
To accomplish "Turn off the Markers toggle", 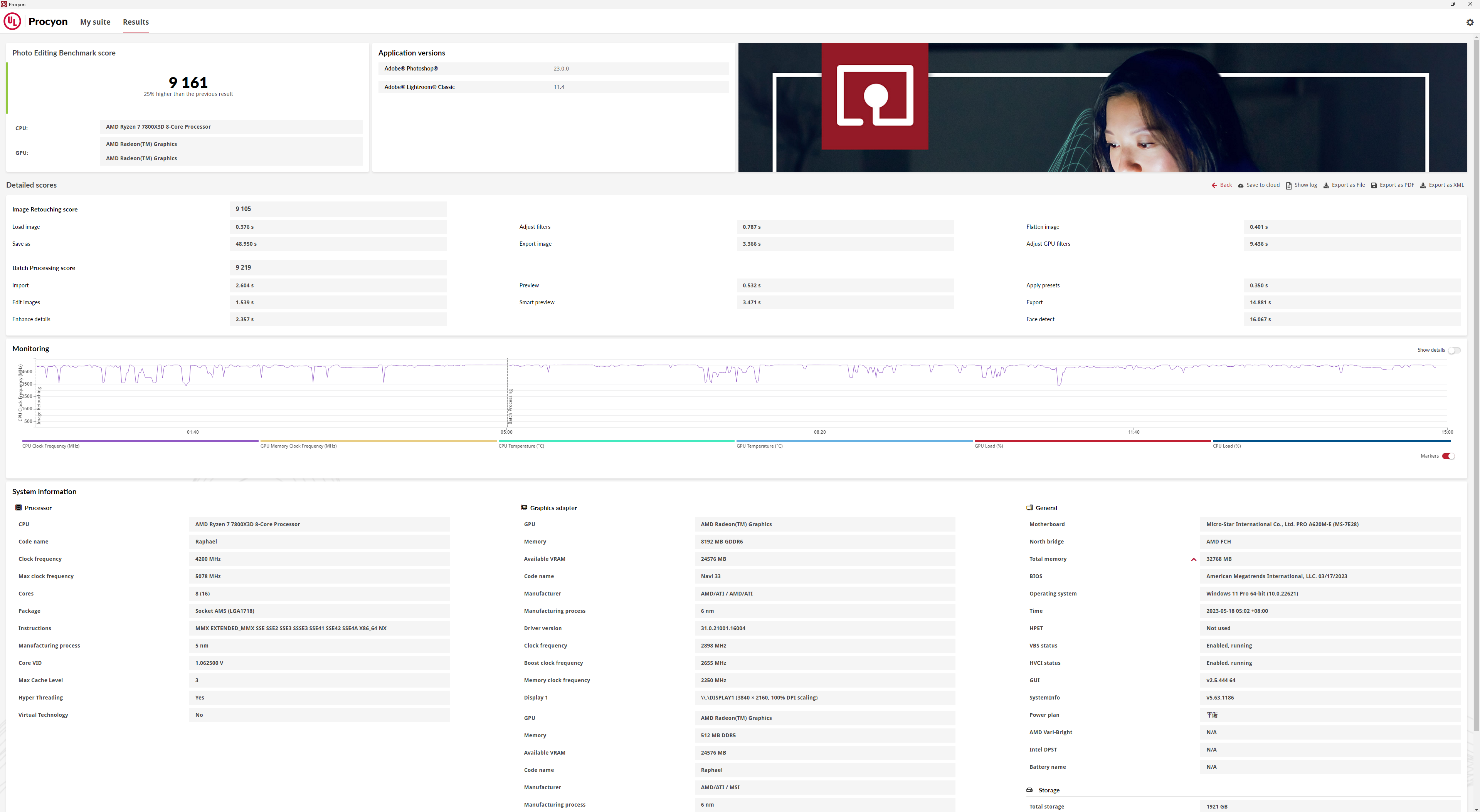I will (x=1448, y=456).
